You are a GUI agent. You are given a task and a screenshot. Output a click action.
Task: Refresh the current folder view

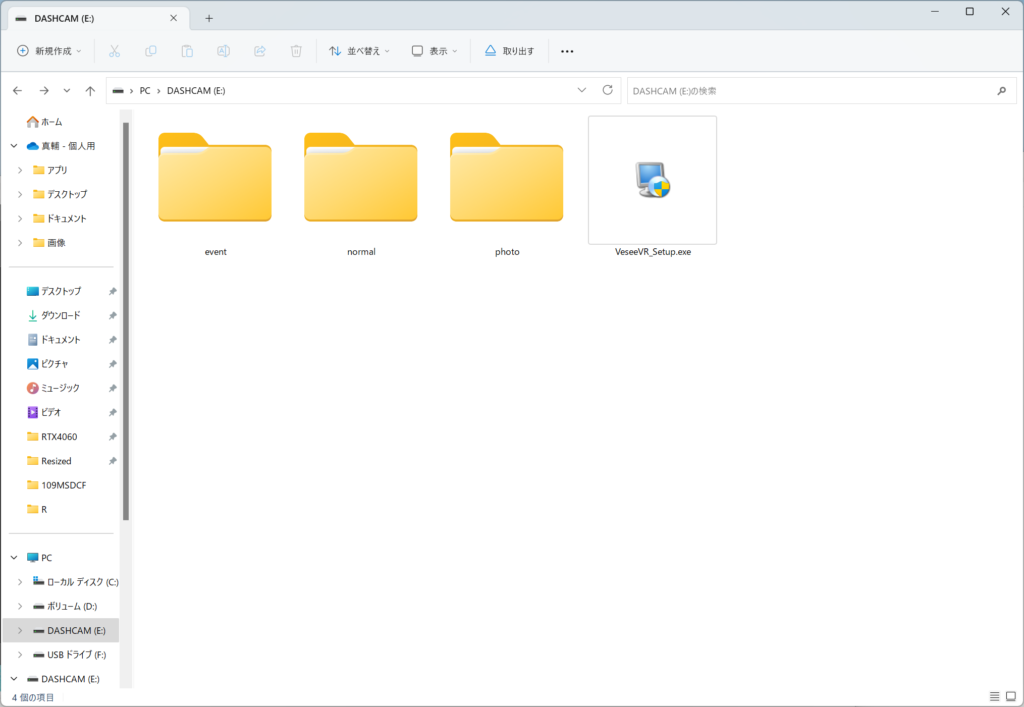[x=607, y=90]
